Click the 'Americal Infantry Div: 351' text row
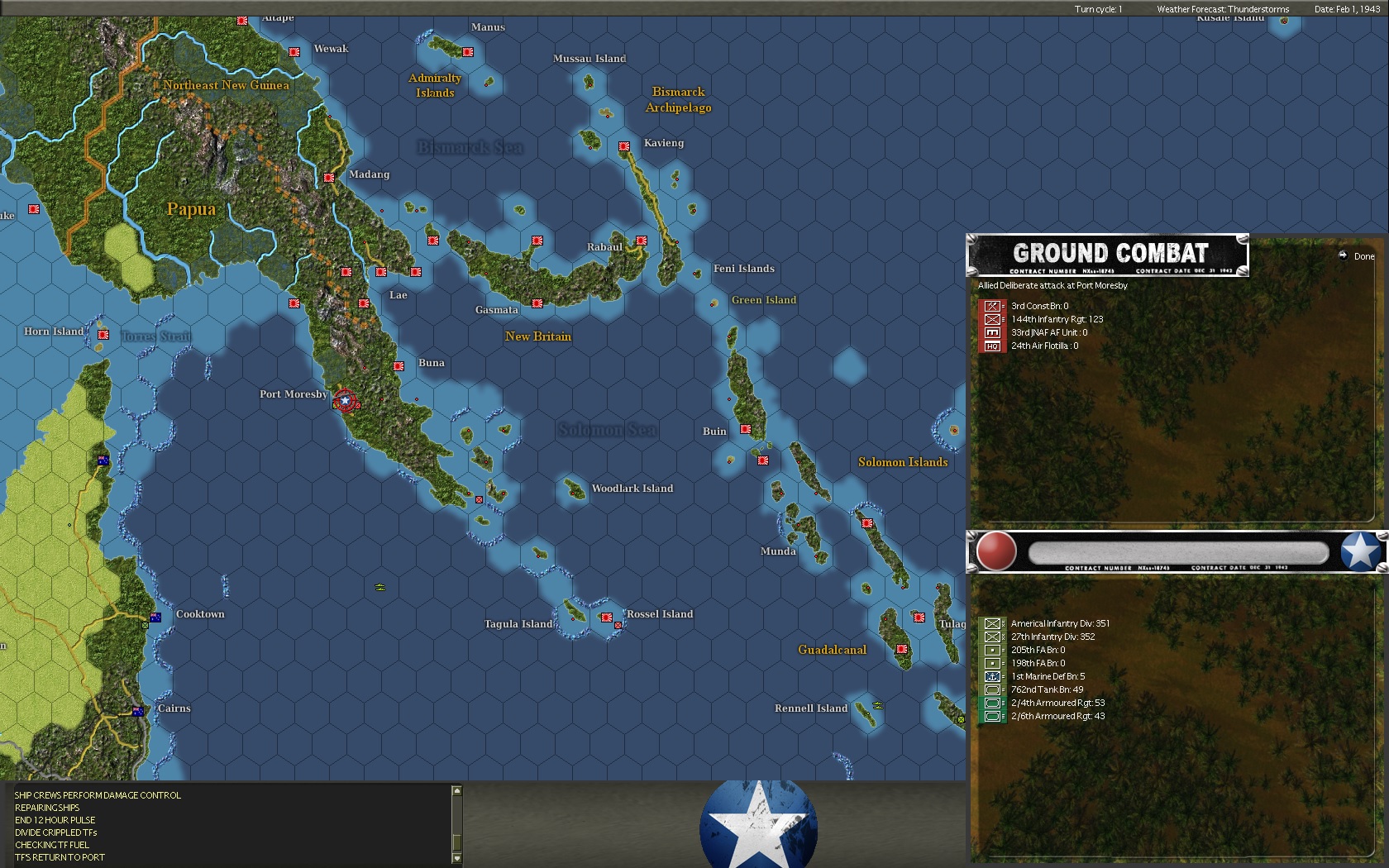This screenshot has height=868, width=1389. 1060,623
